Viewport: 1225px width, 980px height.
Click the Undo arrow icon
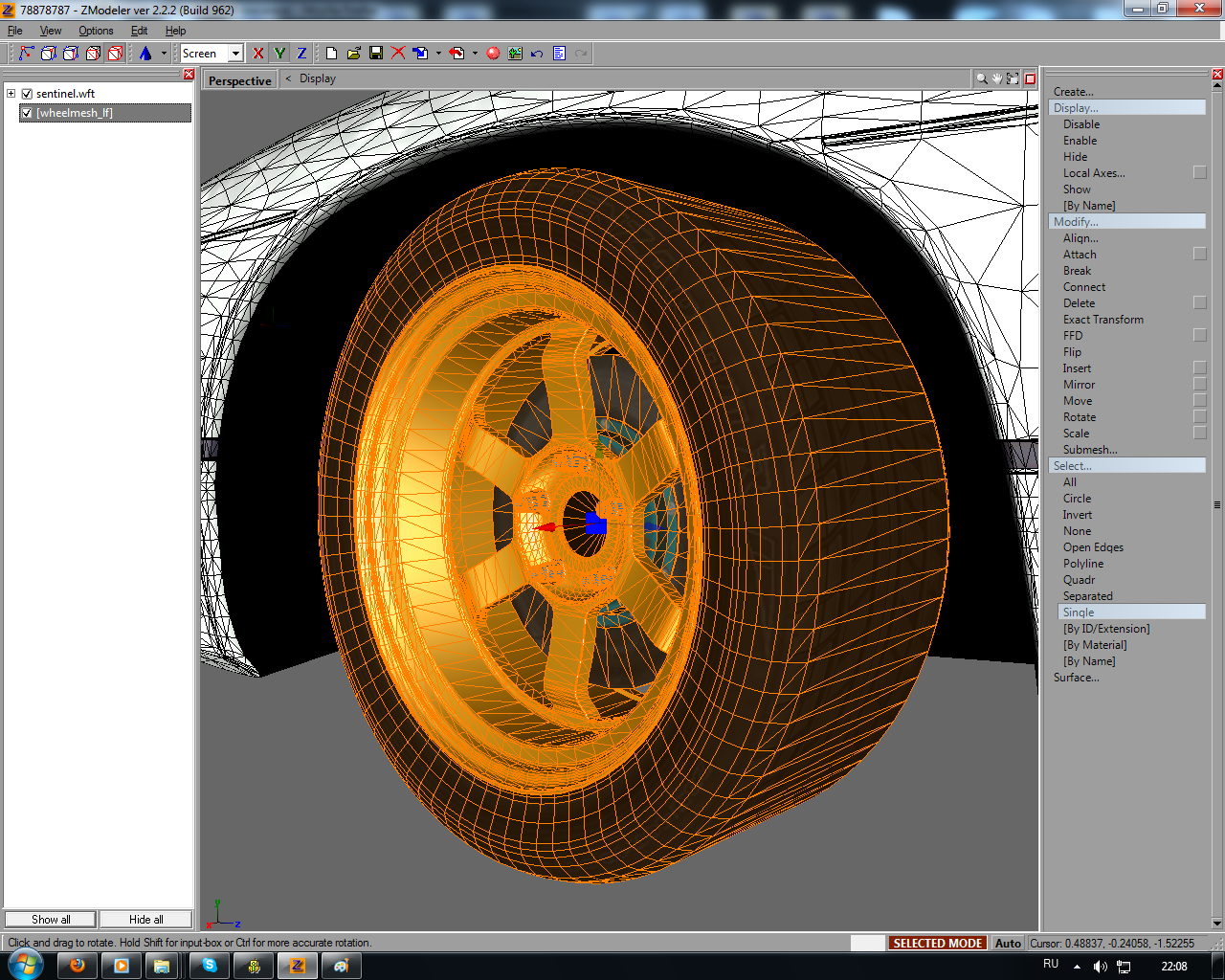pyautogui.click(x=537, y=54)
